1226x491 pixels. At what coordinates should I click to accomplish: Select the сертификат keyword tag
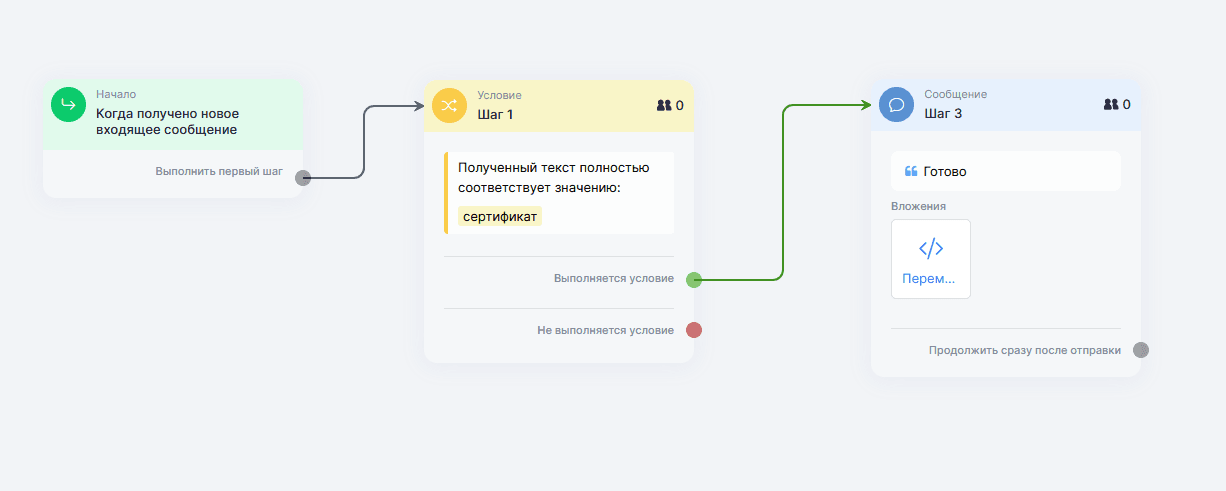pos(500,216)
